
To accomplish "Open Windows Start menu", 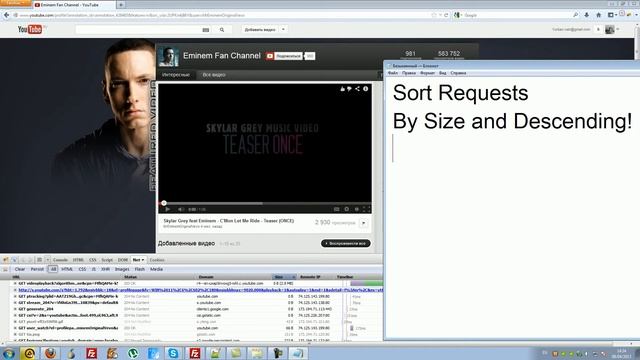I will [x=9, y=353].
